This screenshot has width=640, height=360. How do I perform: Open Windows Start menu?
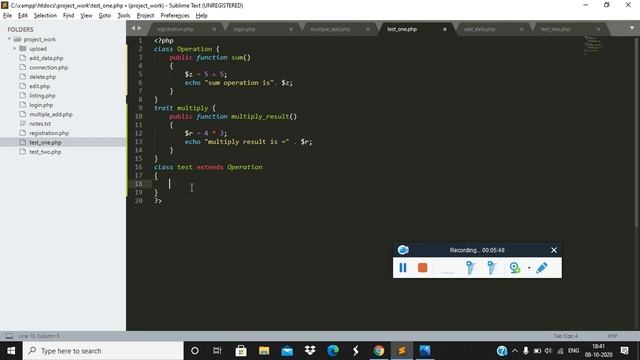pos(11,351)
